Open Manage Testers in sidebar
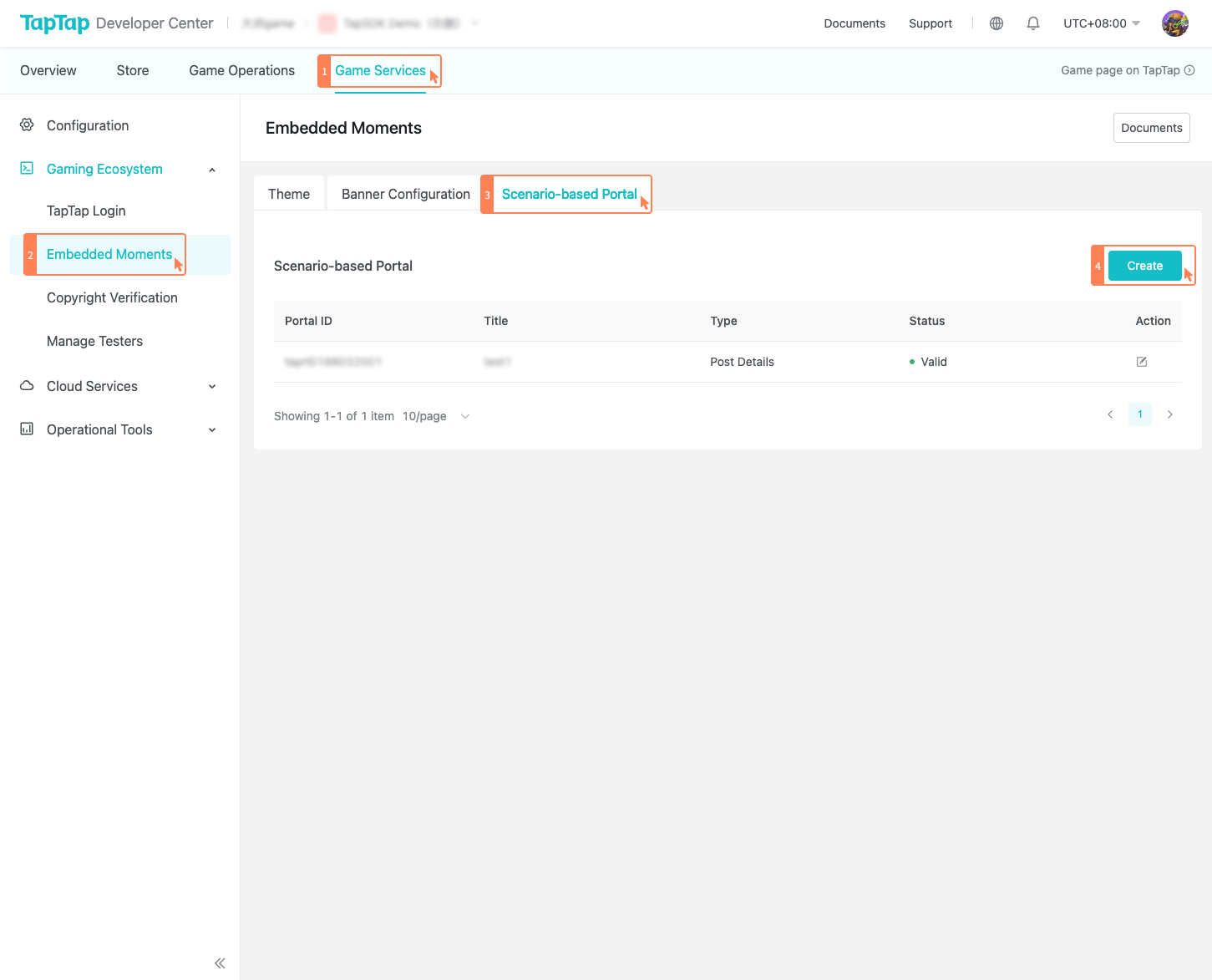This screenshot has width=1212, height=980. [x=94, y=341]
